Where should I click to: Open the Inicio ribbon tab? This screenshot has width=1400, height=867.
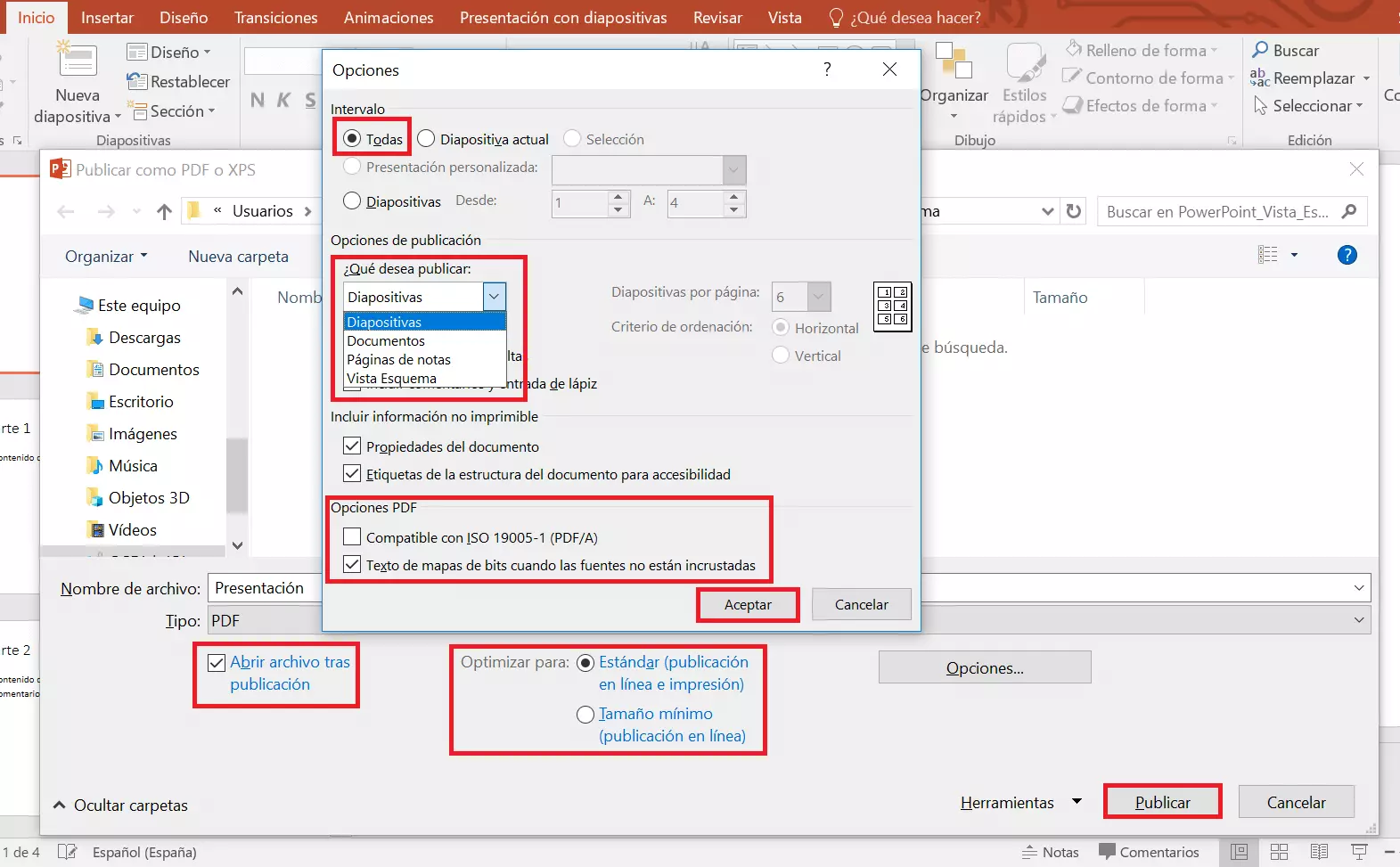point(36,17)
